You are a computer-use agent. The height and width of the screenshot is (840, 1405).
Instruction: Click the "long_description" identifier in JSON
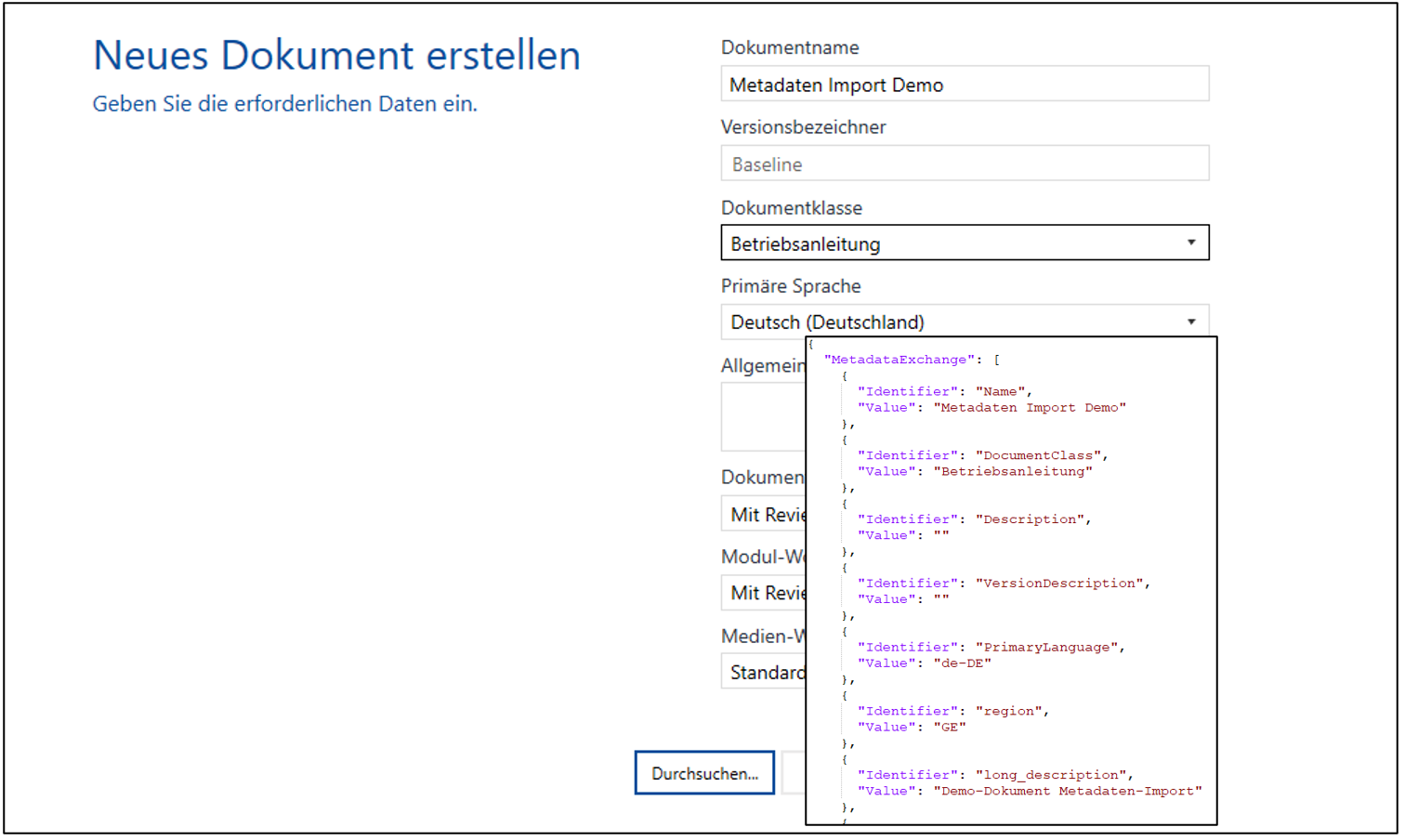tap(1054, 775)
